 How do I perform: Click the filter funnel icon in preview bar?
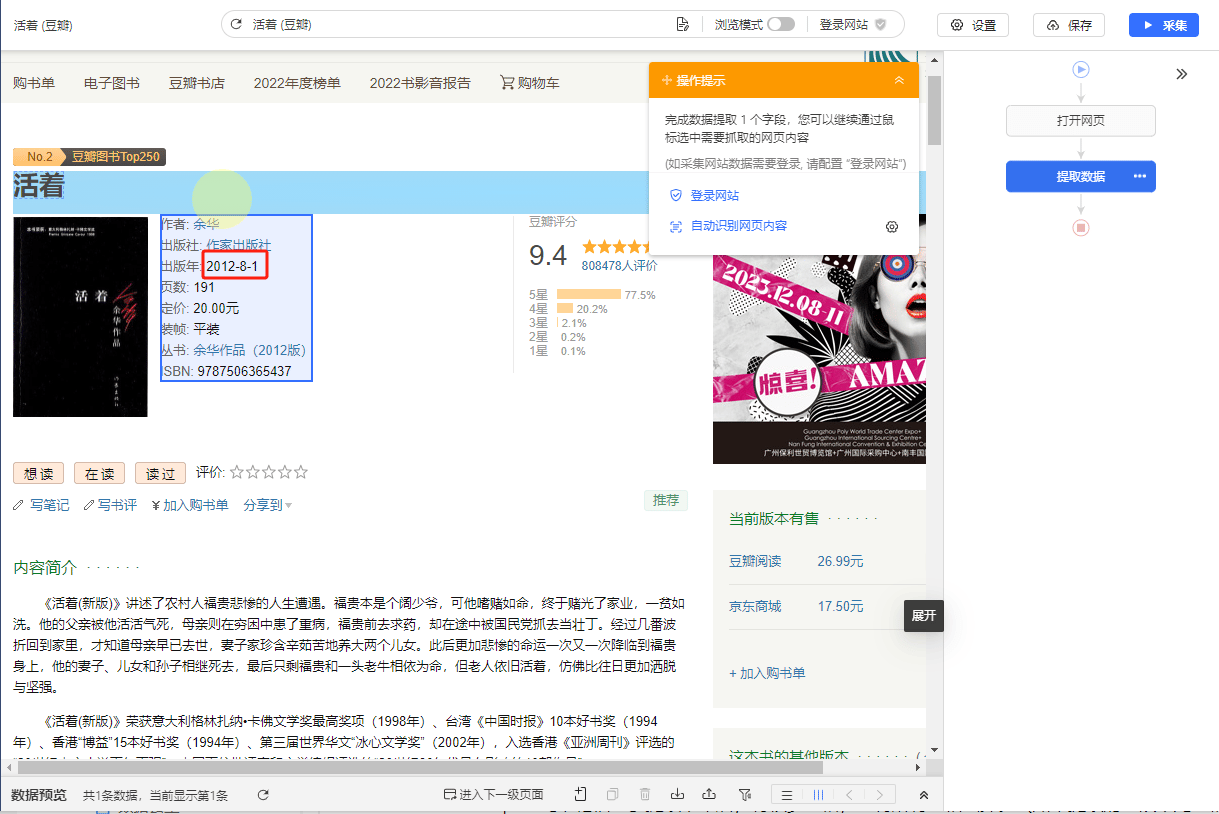(x=744, y=795)
